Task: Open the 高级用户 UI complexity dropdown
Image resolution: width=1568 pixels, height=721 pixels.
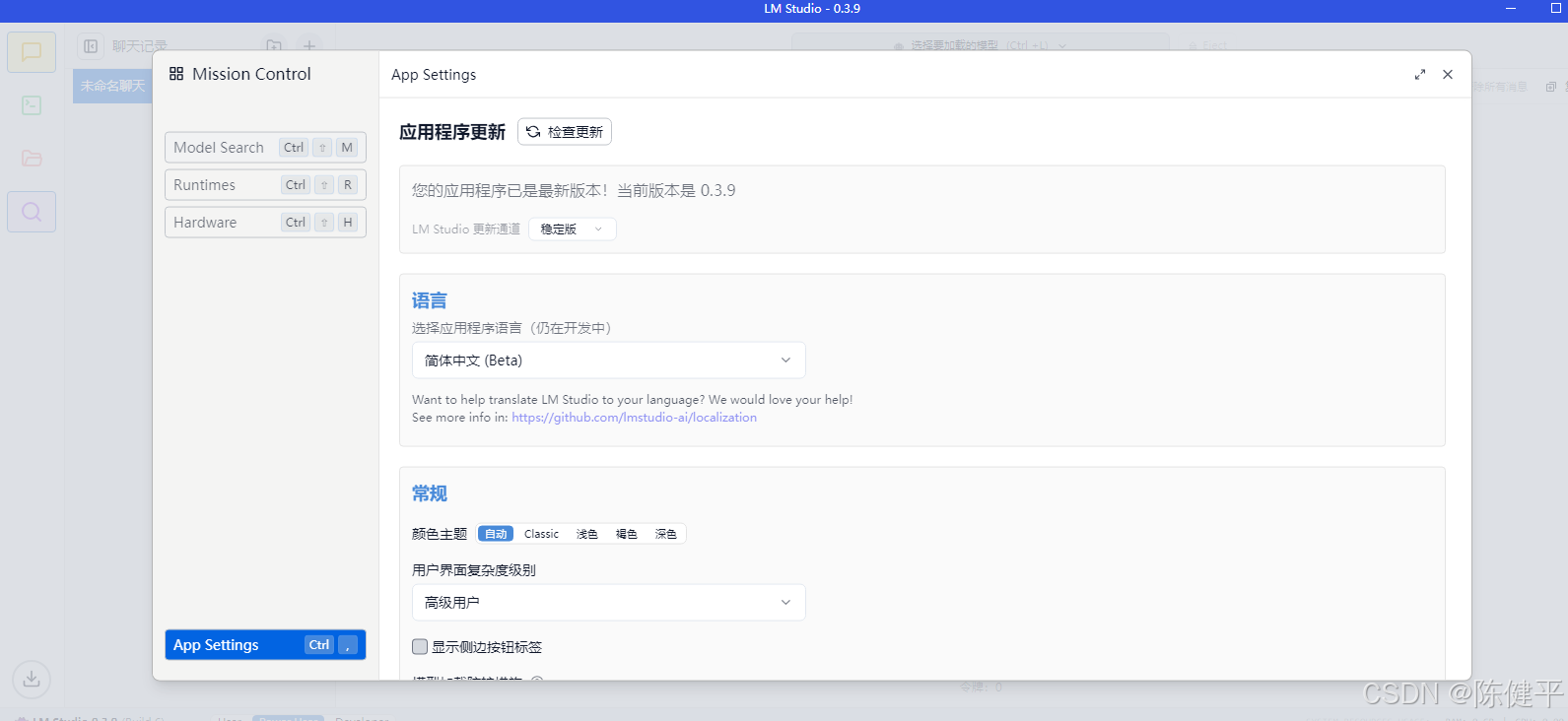Action: coord(608,603)
